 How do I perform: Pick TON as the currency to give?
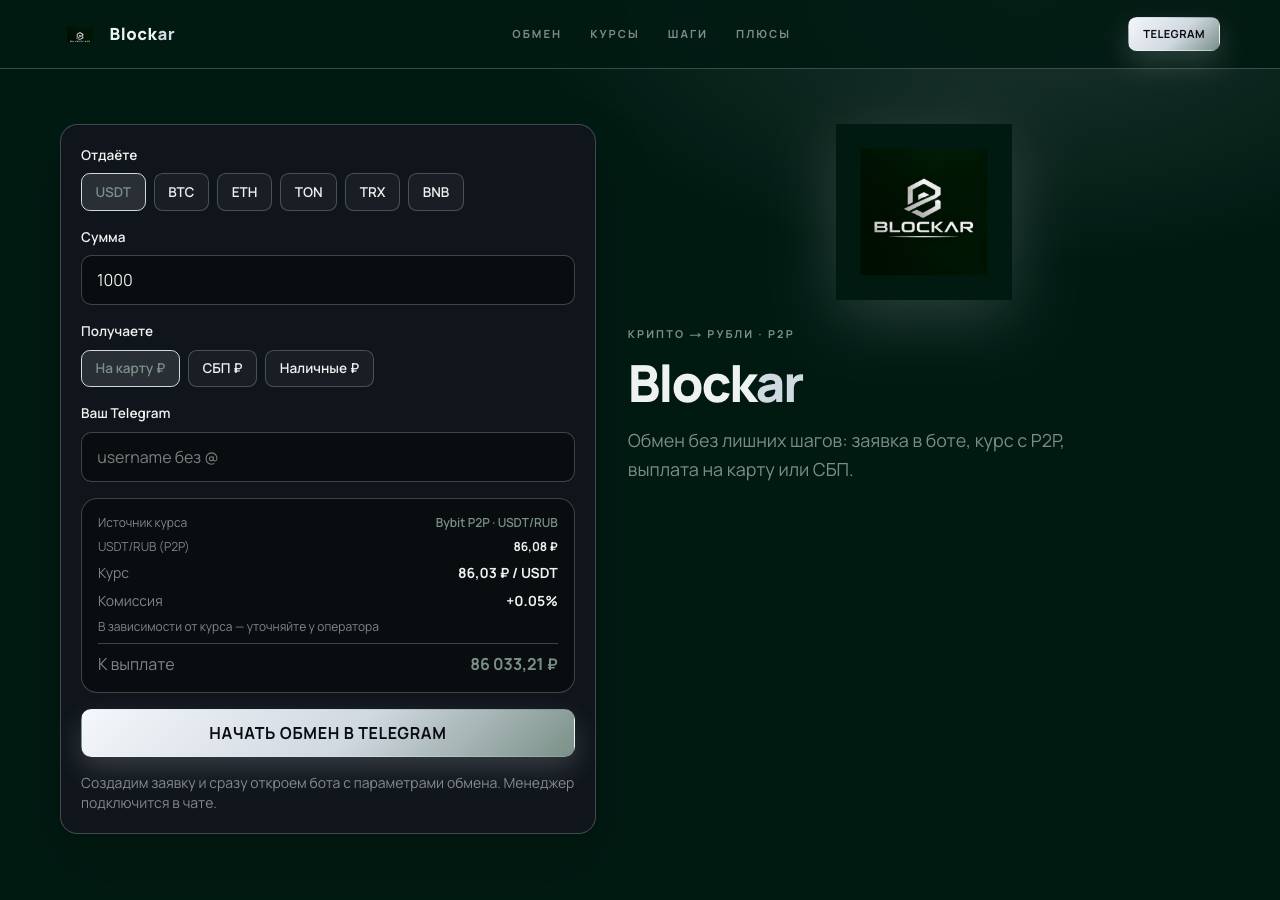(x=308, y=192)
